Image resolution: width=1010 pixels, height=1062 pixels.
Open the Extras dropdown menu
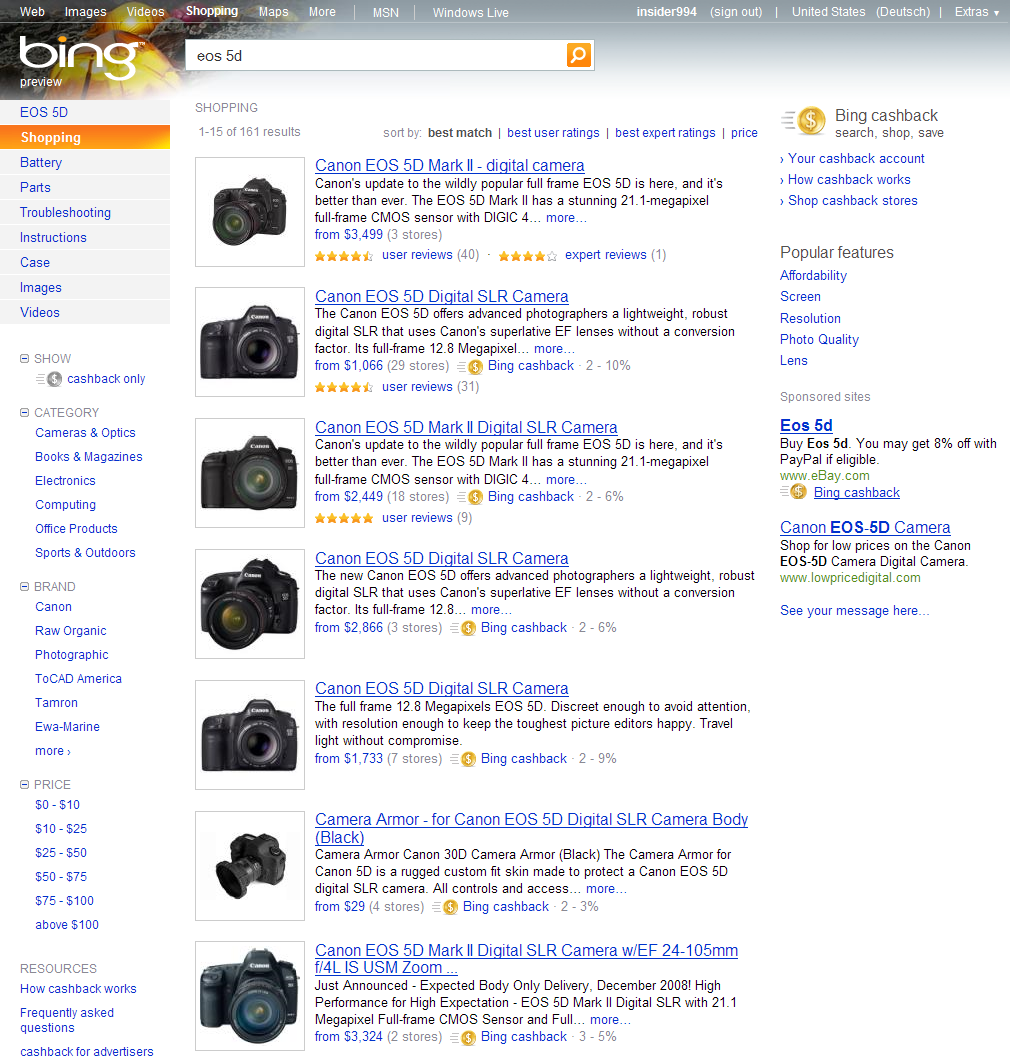[976, 12]
